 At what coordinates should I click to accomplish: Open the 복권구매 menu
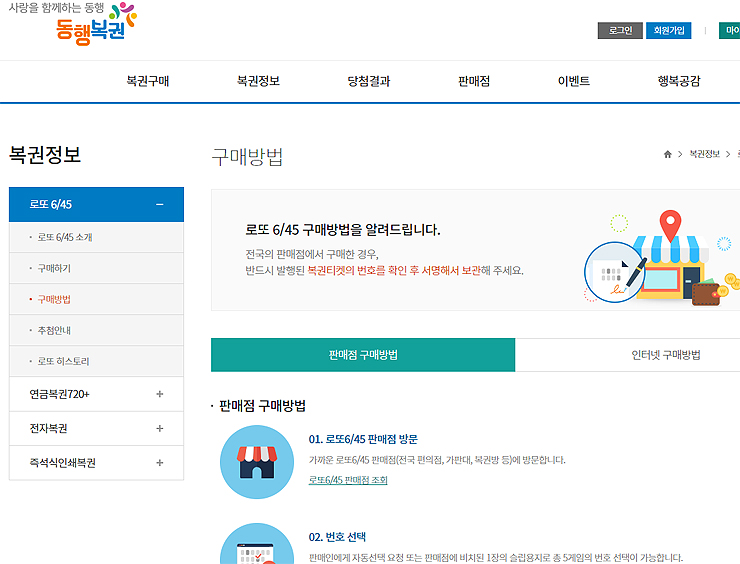[148, 81]
